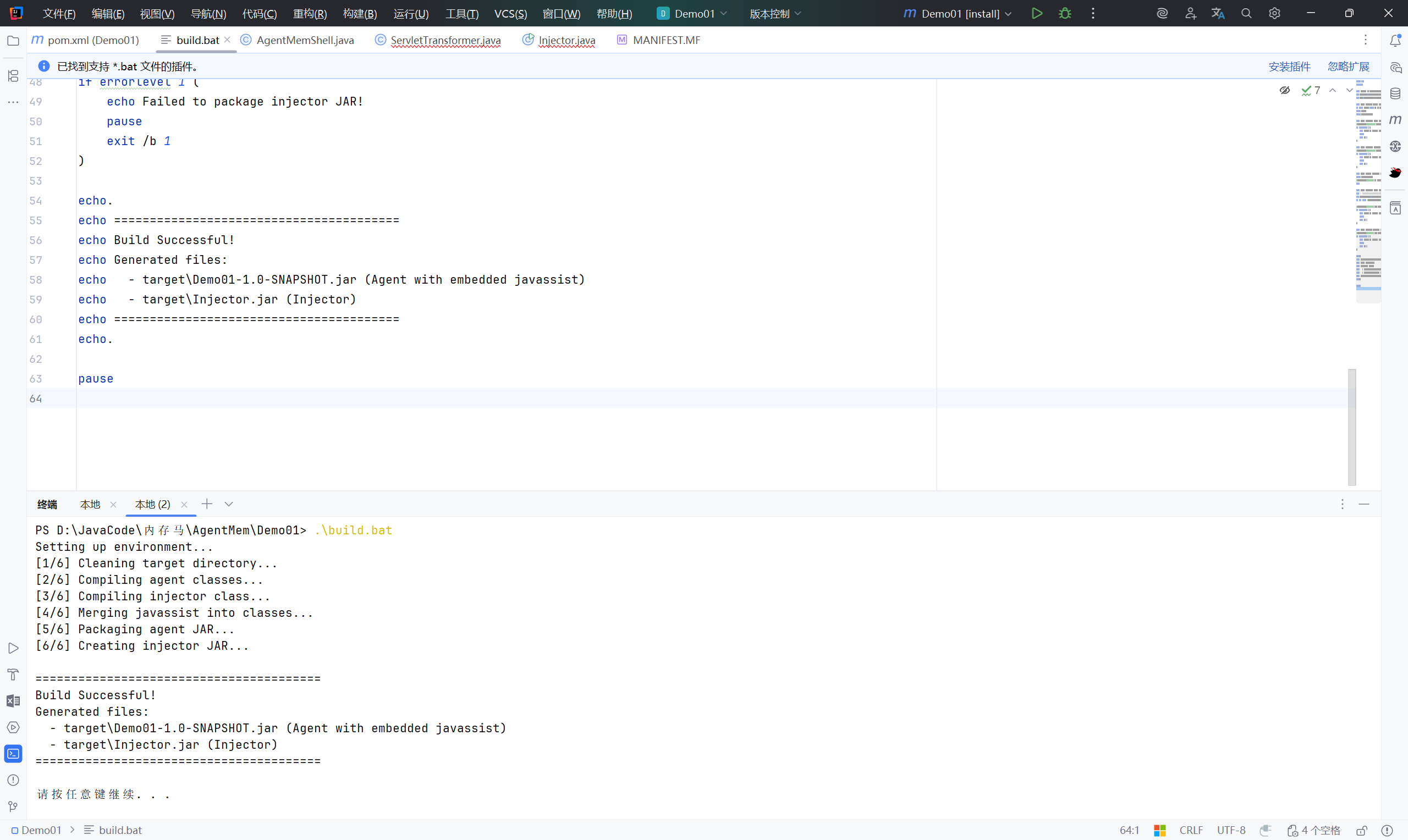The image size is (1408, 840).
Task: Click the ignore extension link
Action: [x=1348, y=66]
